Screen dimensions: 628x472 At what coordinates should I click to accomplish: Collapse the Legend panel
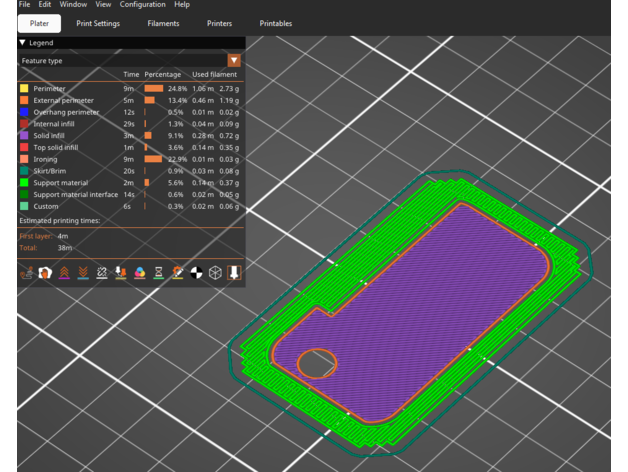[23, 43]
